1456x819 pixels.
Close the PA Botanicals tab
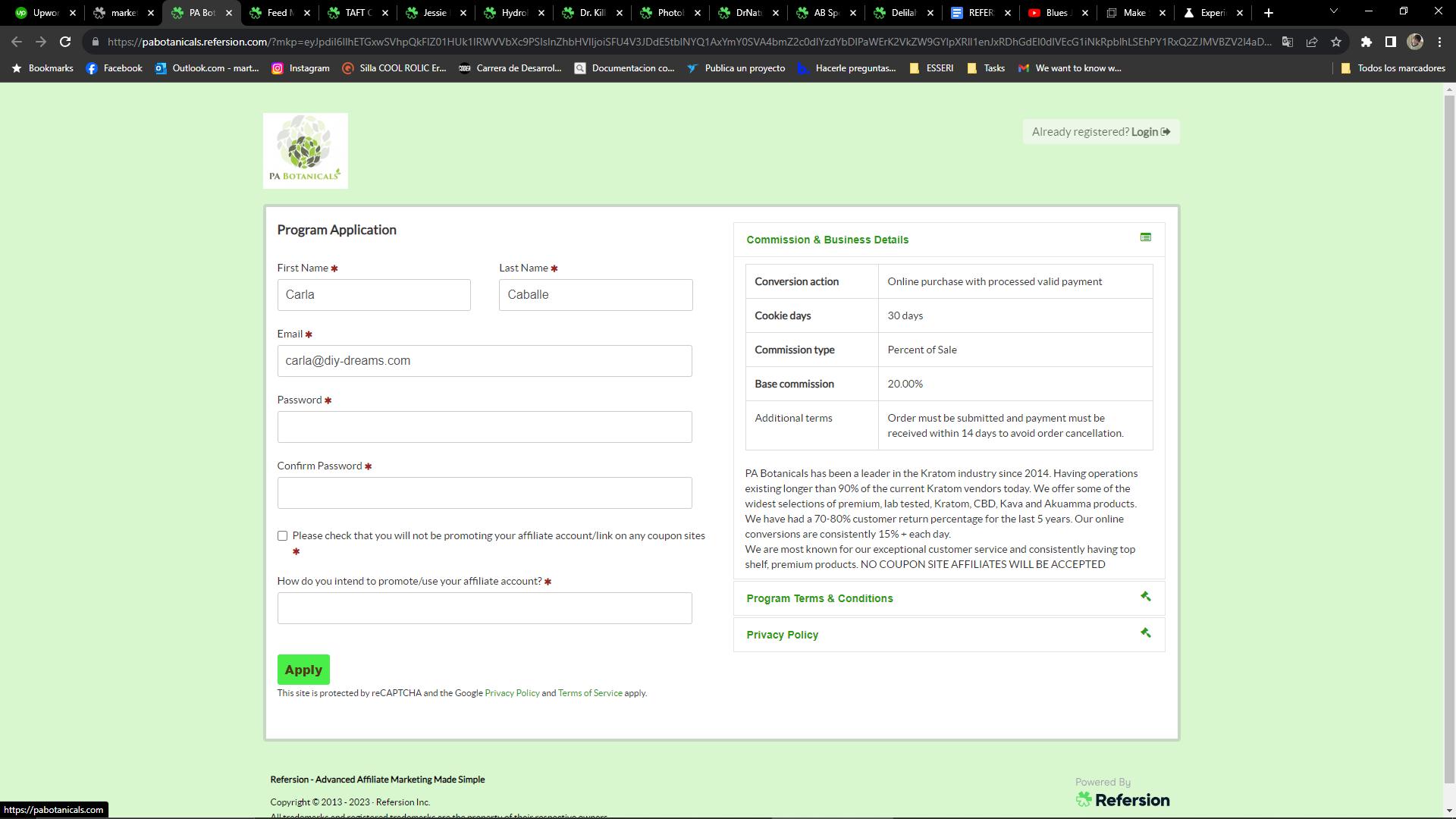pyautogui.click(x=229, y=13)
